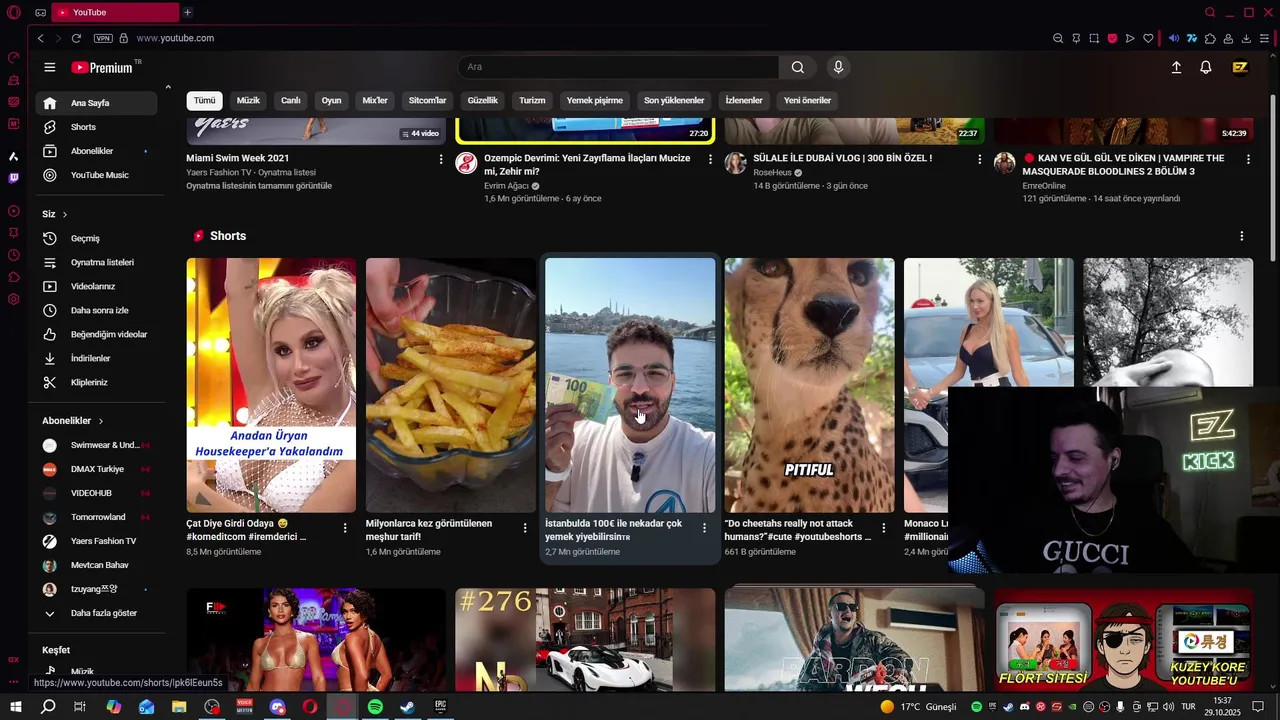Open Beğendiğim videolar in the sidebar
Screen dimensions: 1280x720
pyautogui.click(x=96, y=334)
